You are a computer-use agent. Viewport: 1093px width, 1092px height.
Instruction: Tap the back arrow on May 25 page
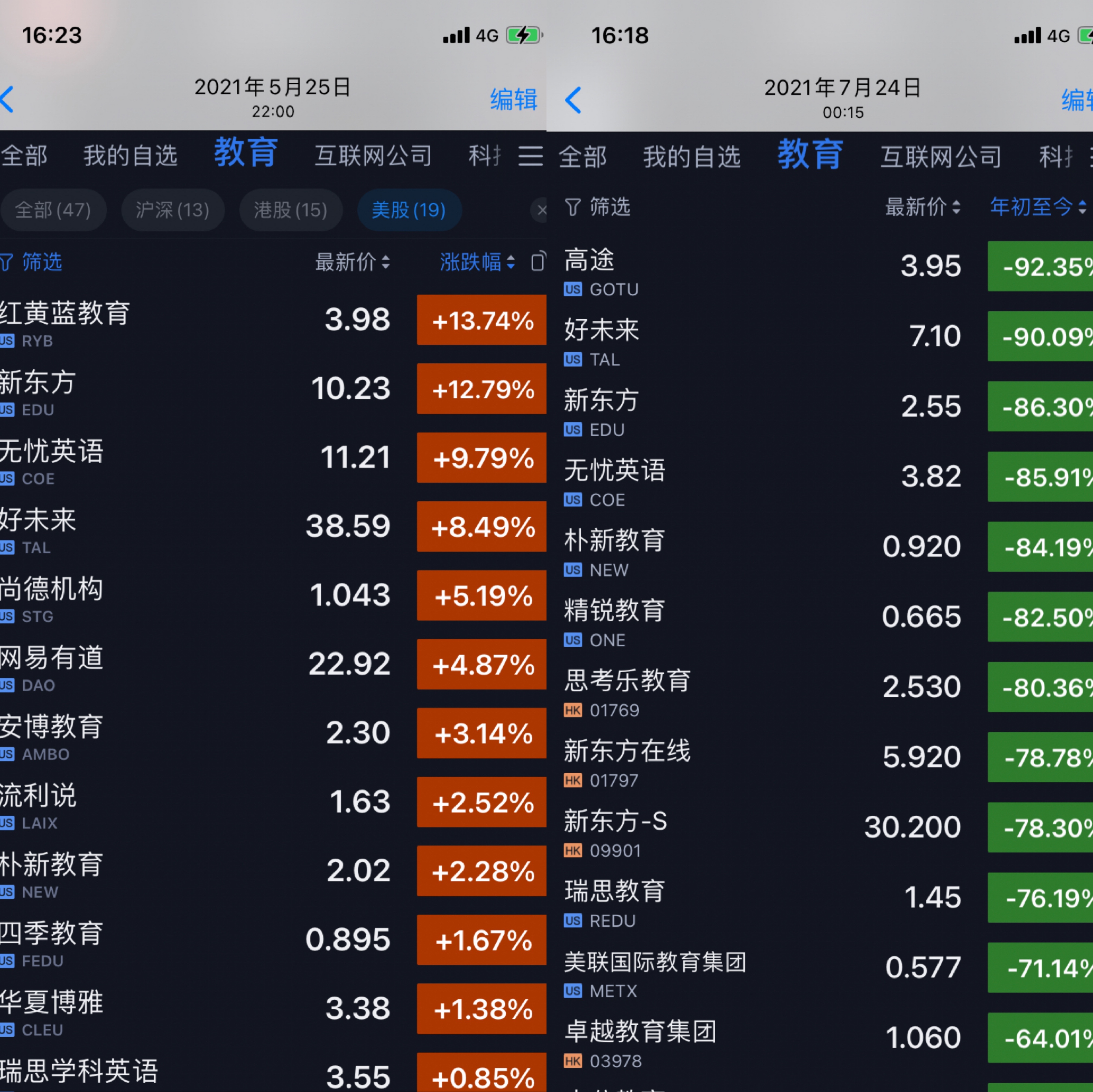8,100
